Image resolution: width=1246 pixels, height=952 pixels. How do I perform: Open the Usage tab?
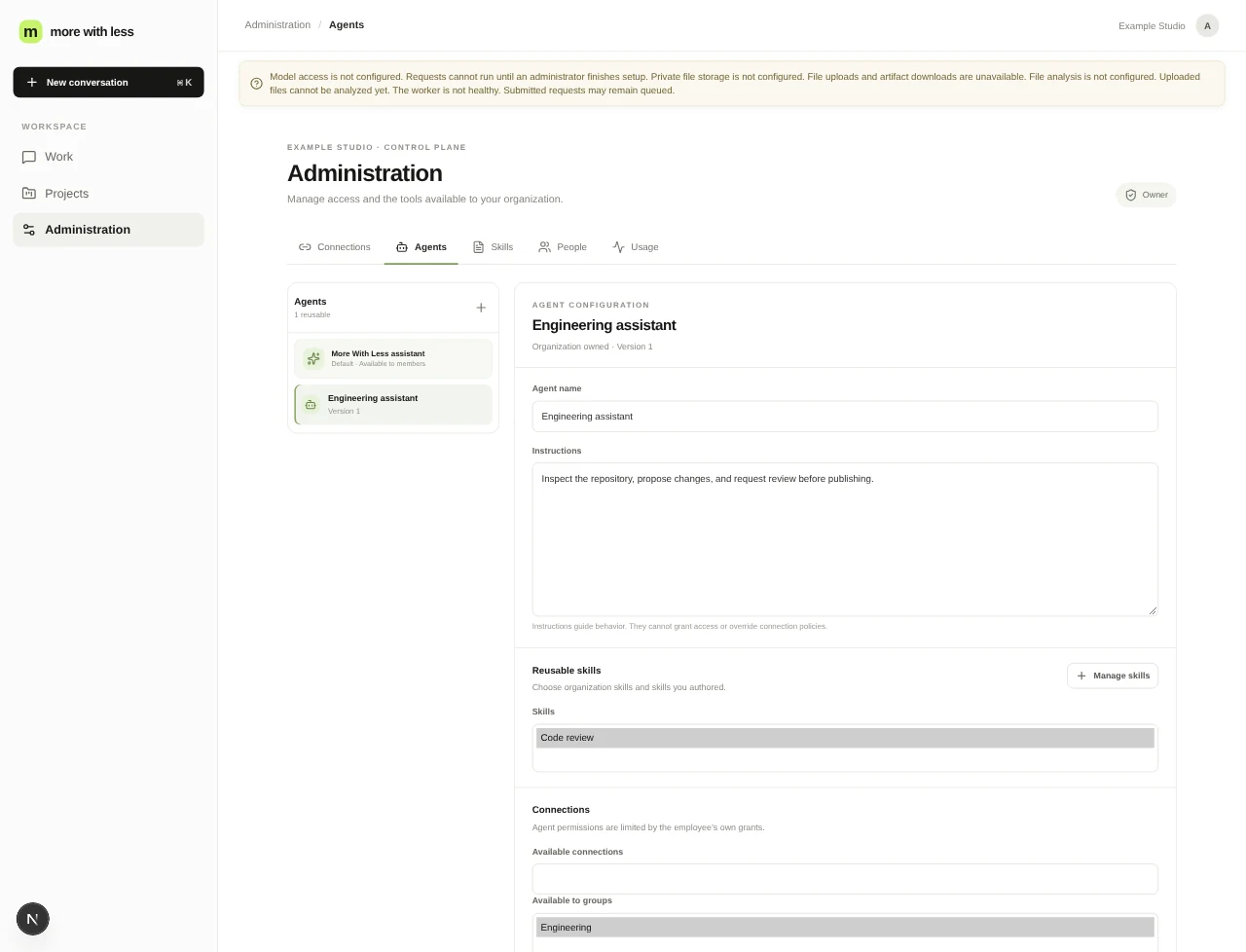[x=636, y=247]
